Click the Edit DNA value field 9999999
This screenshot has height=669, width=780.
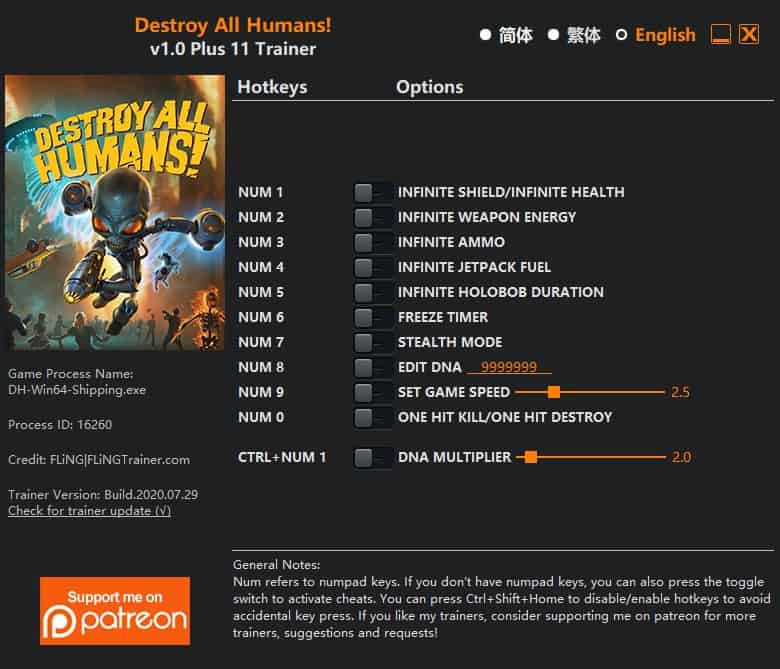pyautogui.click(x=508, y=367)
